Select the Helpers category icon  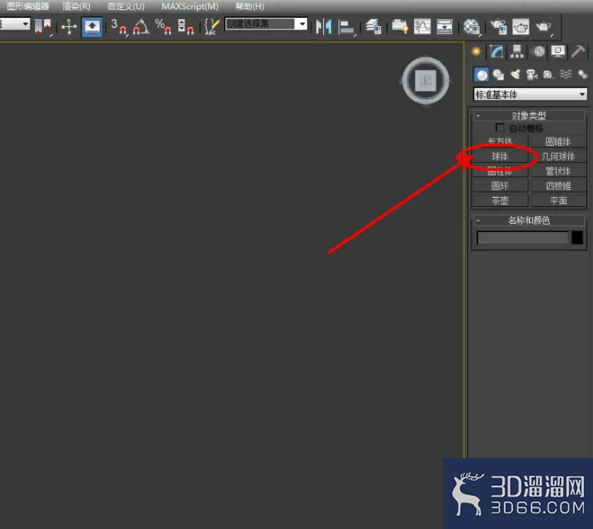click(548, 74)
